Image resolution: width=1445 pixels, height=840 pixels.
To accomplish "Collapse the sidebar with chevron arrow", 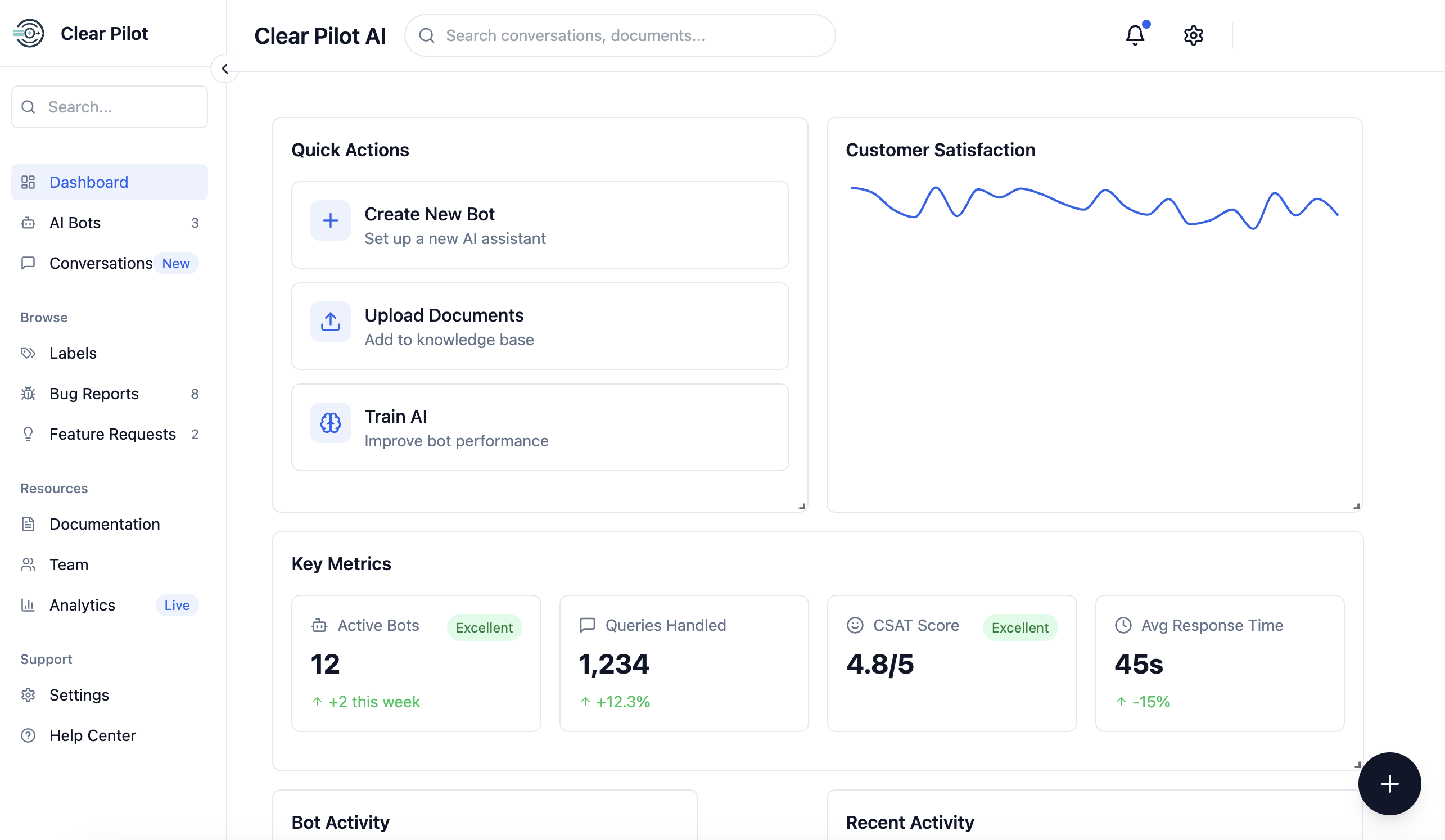I will pos(225,69).
